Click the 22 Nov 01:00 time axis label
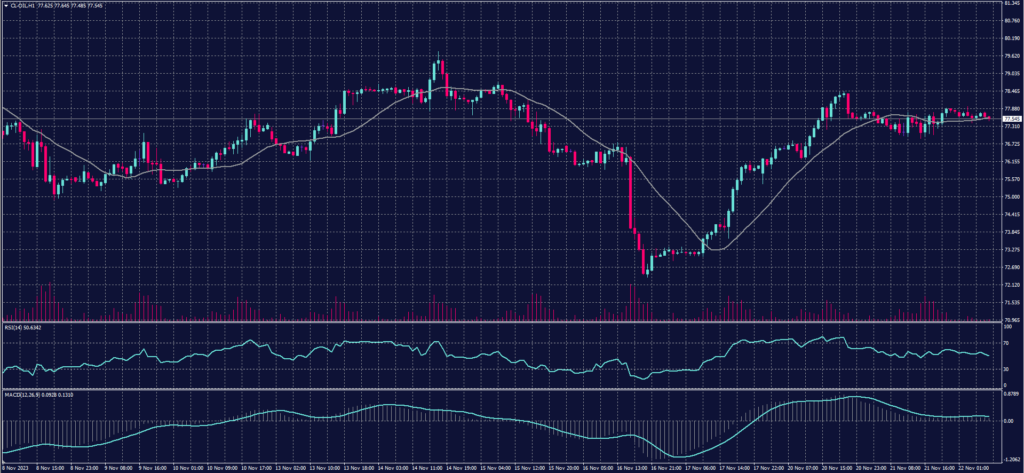The width and height of the screenshot is (1024, 473). coord(975,467)
